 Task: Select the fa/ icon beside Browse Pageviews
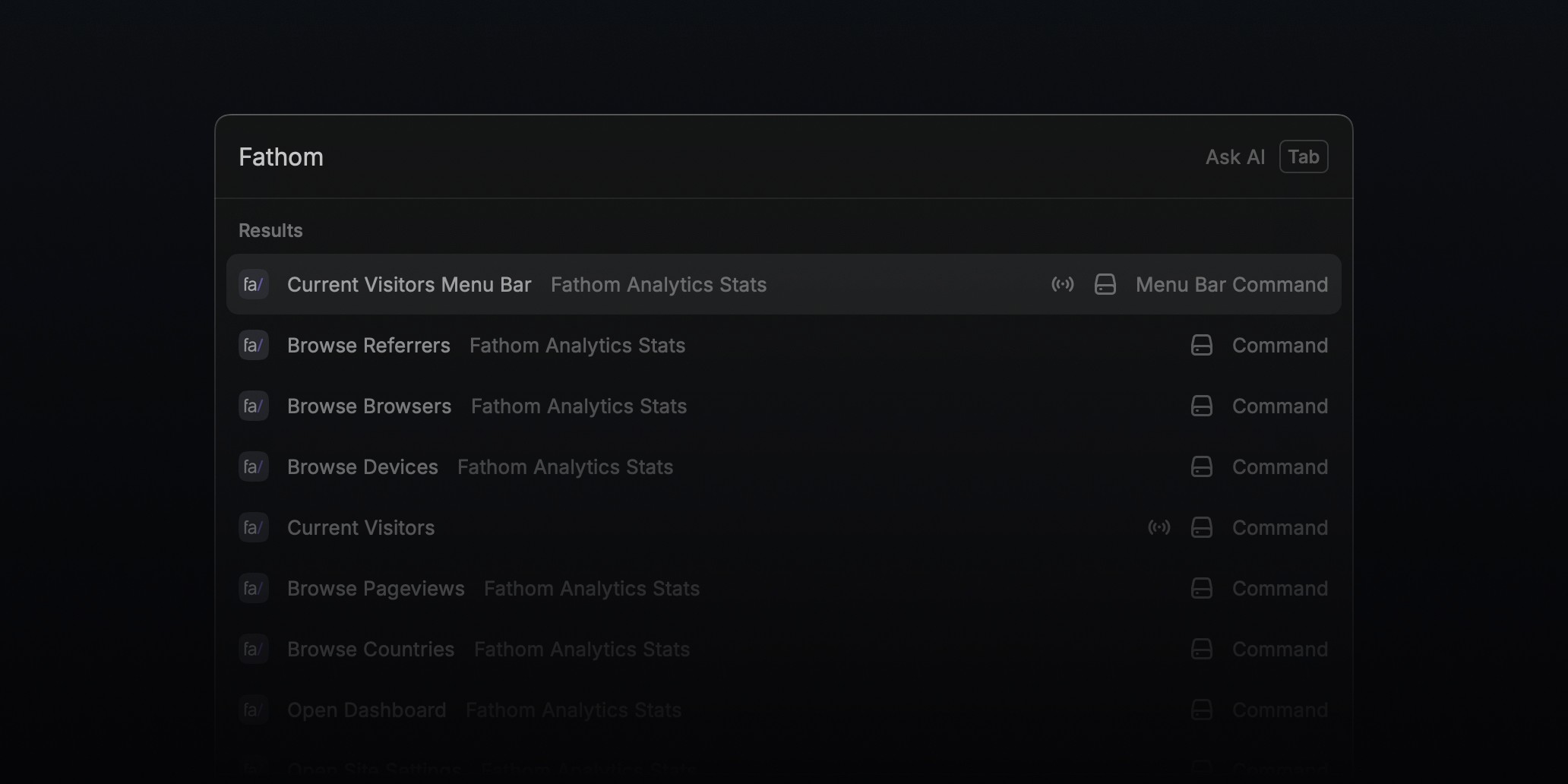click(253, 587)
